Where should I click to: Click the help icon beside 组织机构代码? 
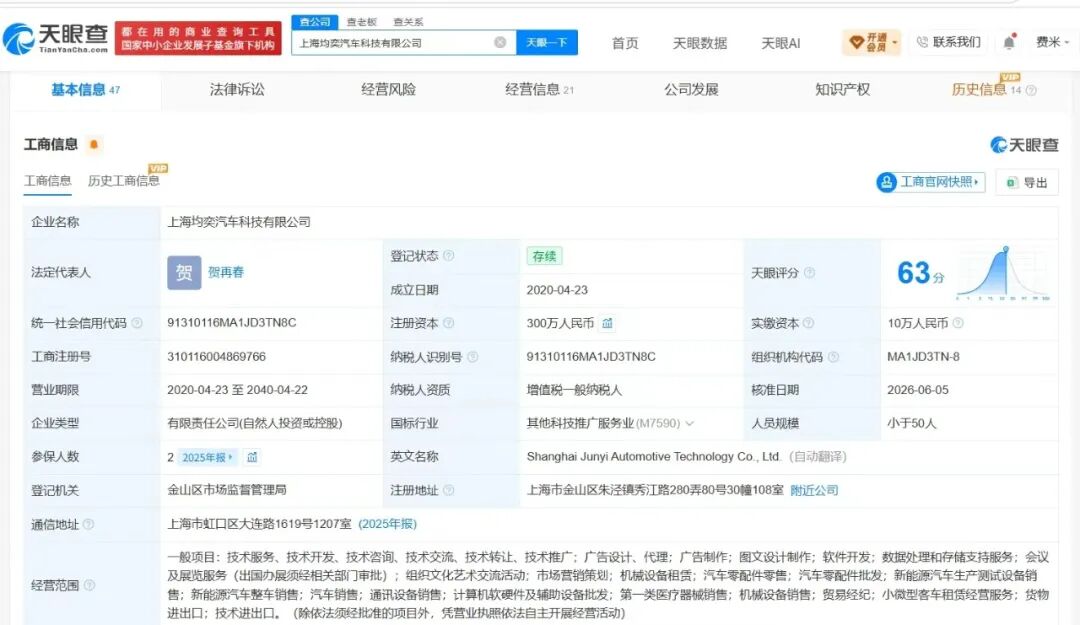(833, 356)
